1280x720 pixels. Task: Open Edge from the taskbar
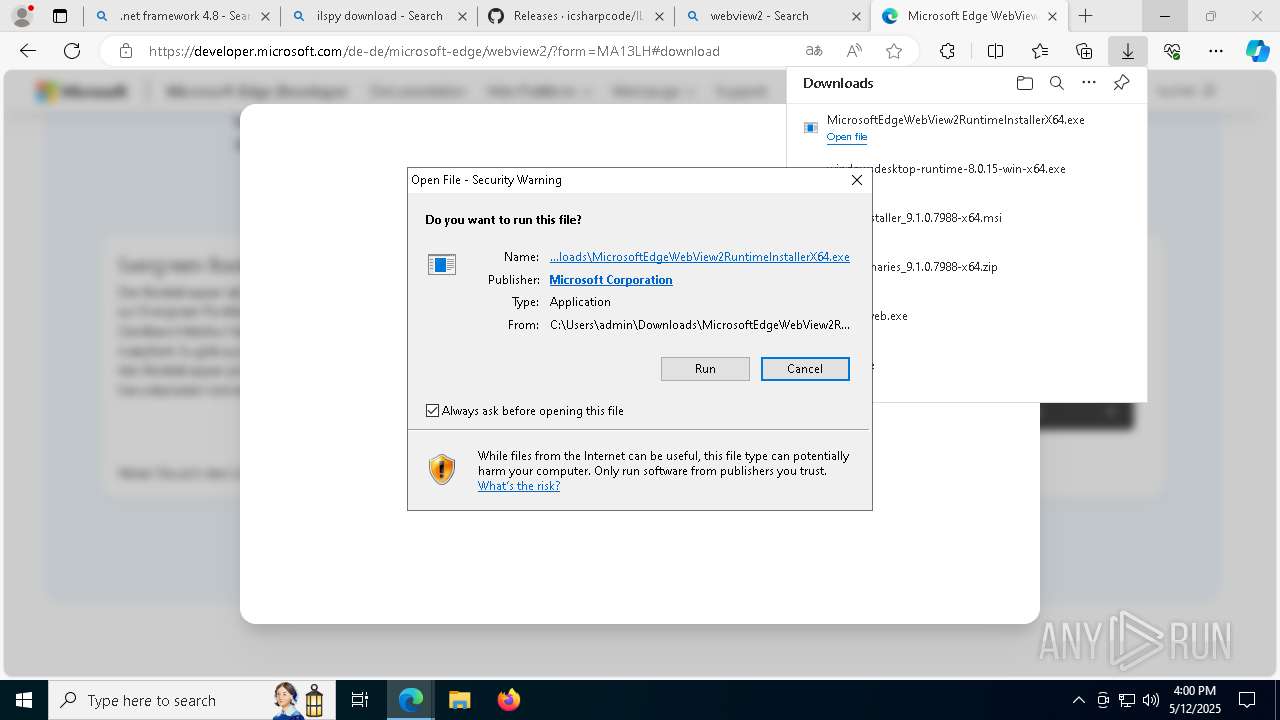click(x=411, y=700)
